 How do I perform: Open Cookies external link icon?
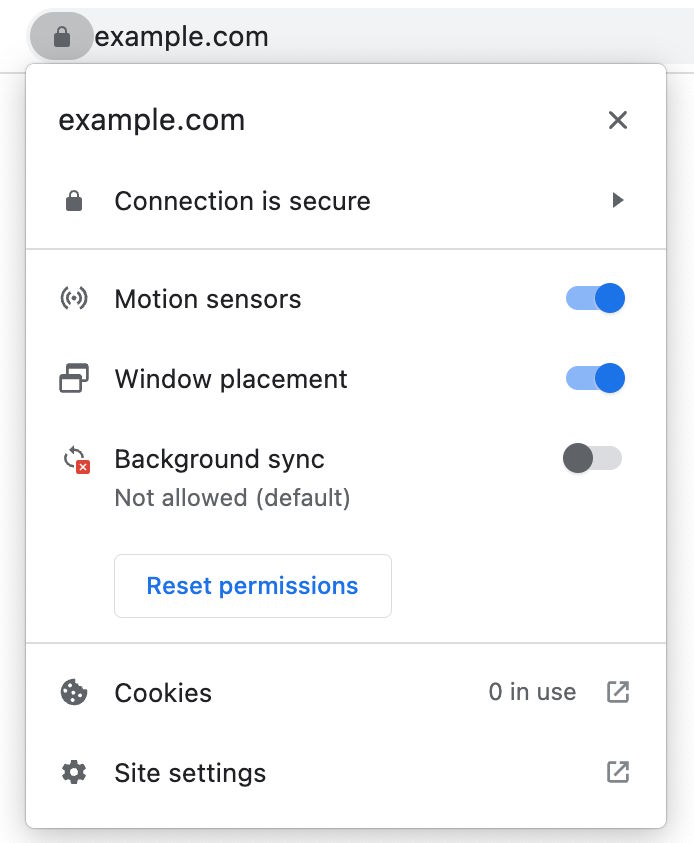(x=618, y=692)
